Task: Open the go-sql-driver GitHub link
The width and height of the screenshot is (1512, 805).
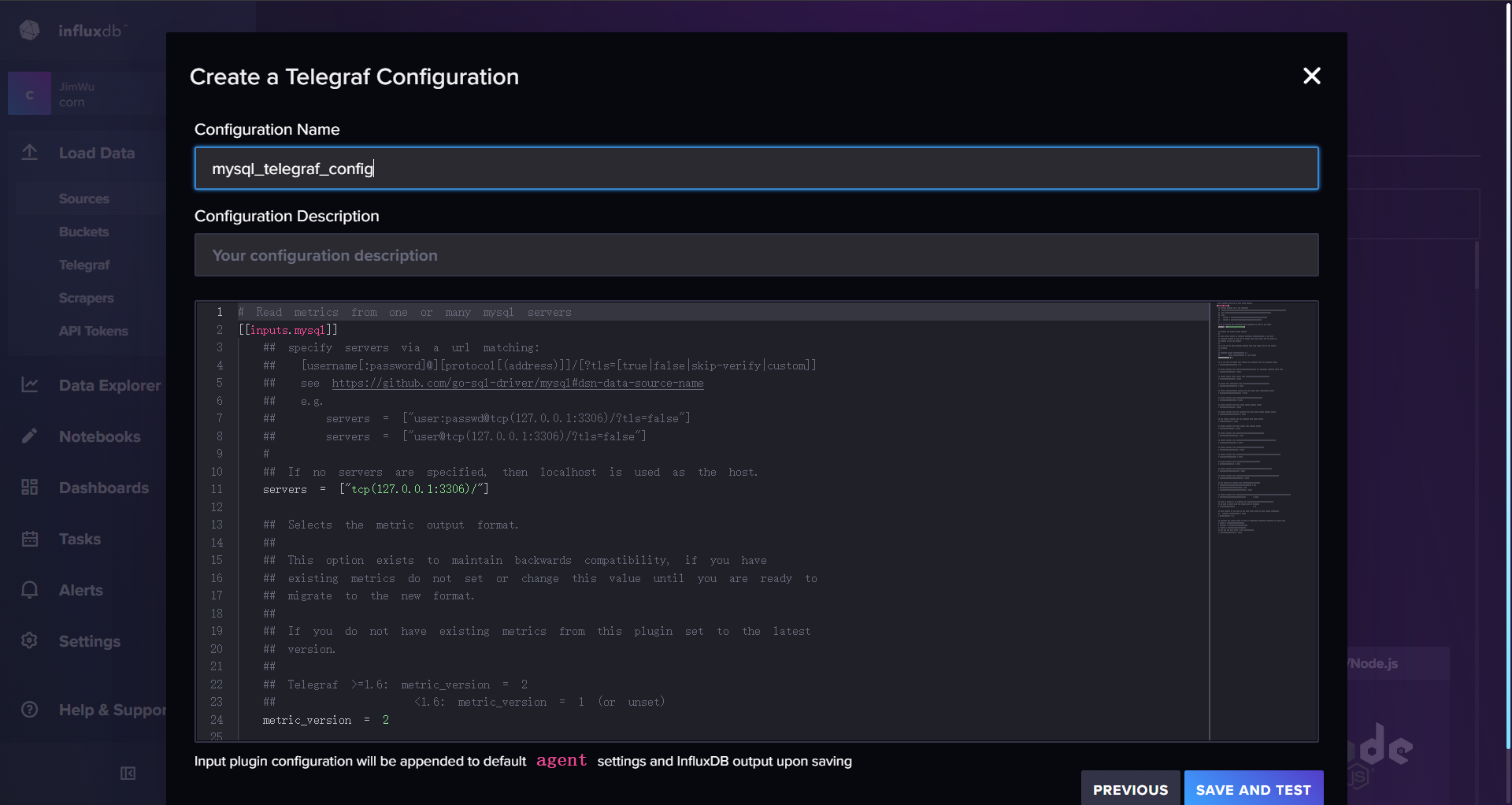Action: [x=517, y=383]
